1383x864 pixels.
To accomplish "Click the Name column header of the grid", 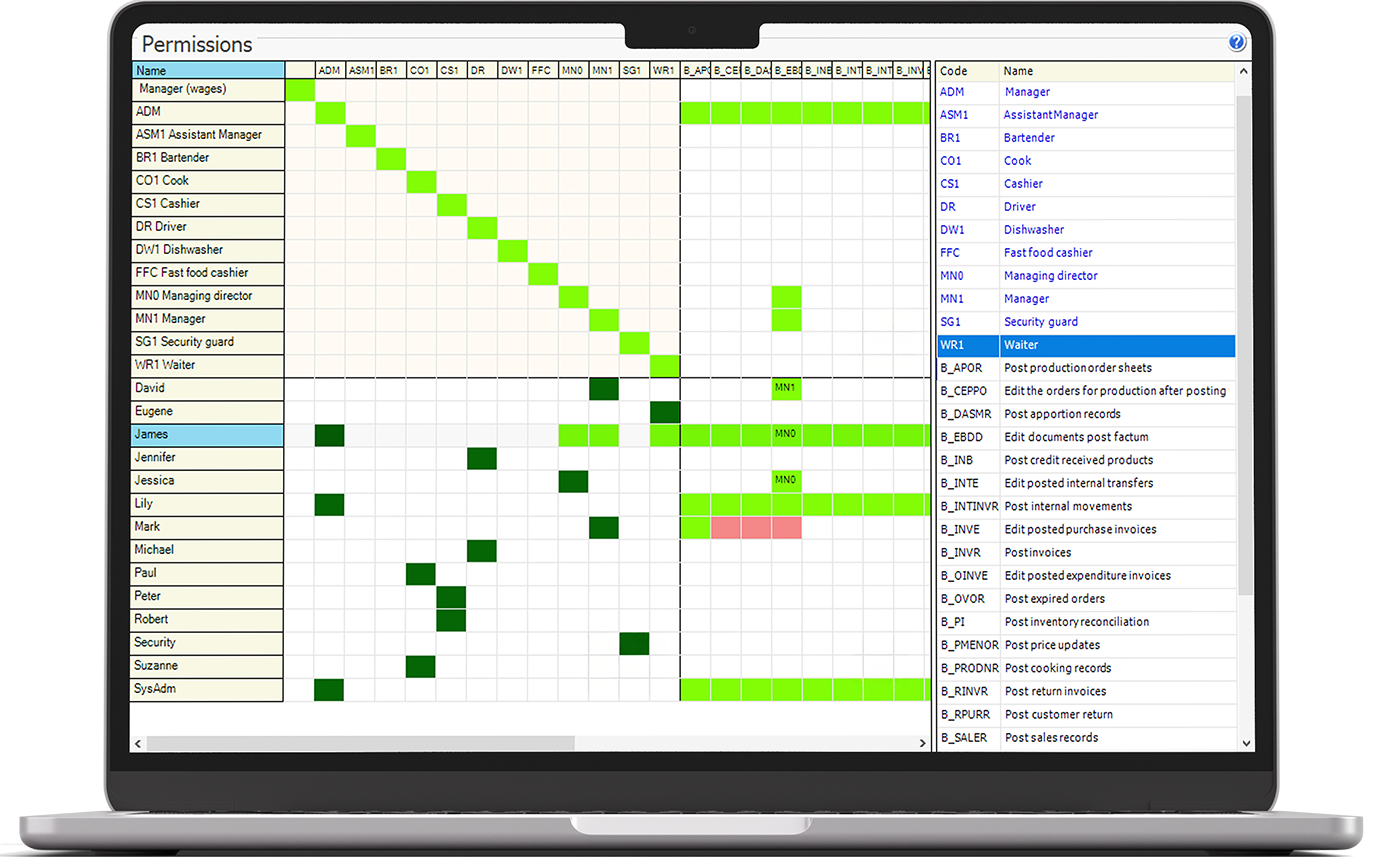I will (x=207, y=70).
